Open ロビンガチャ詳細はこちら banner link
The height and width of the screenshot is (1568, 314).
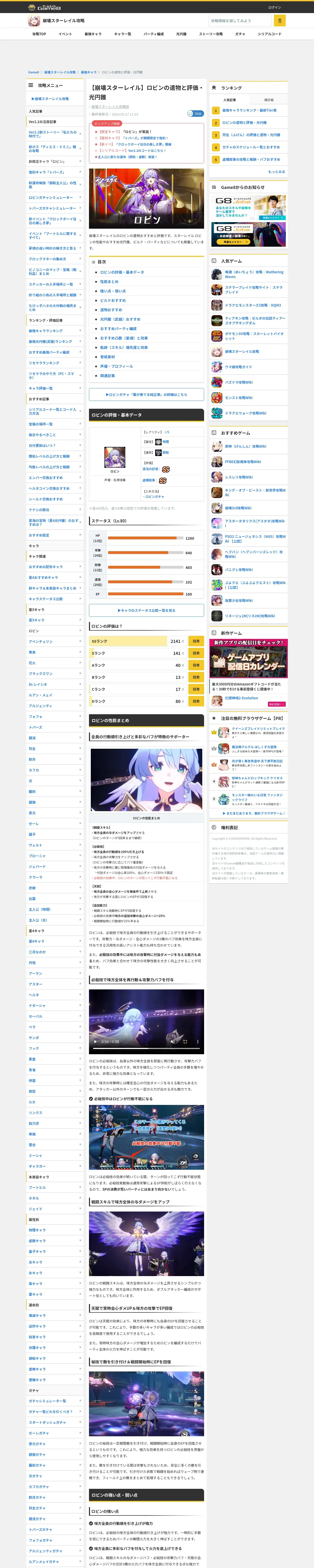point(146,394)
